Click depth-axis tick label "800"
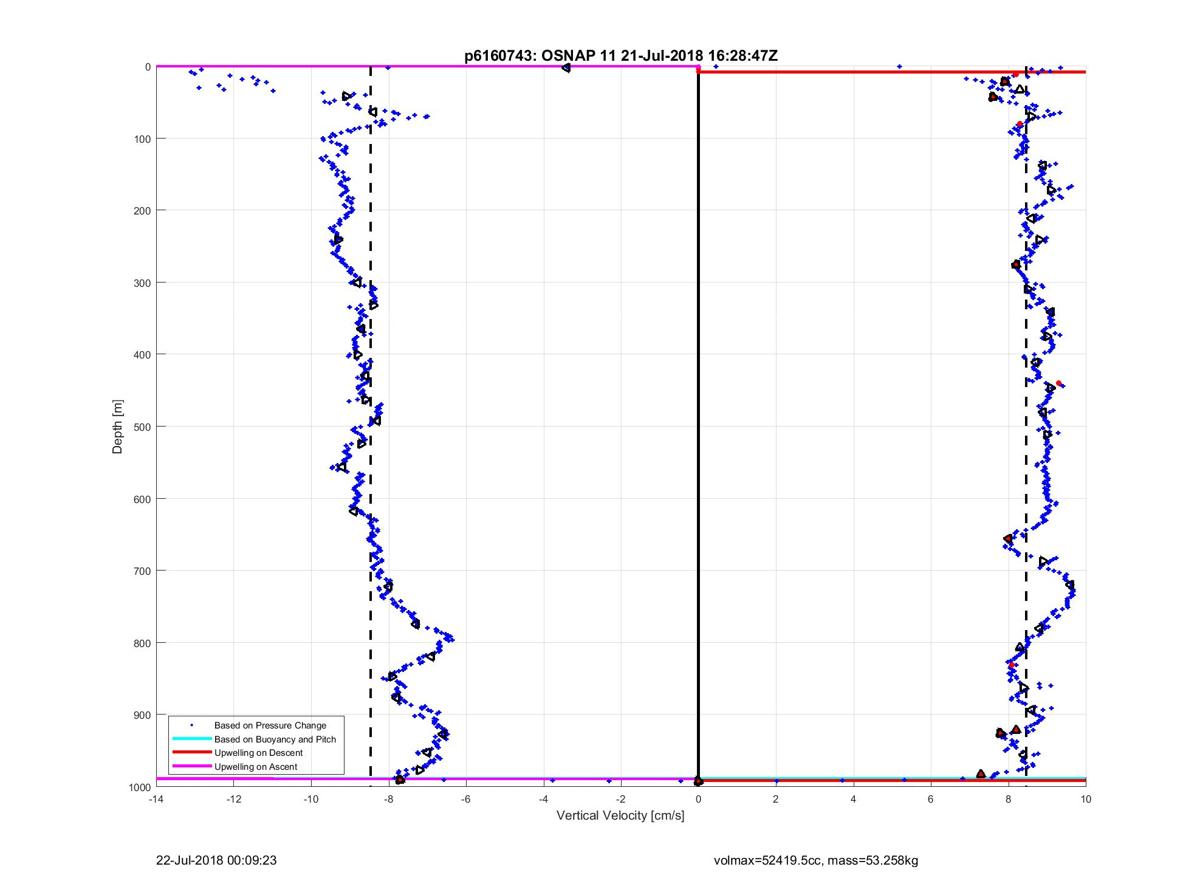 [x=142, y=642]
